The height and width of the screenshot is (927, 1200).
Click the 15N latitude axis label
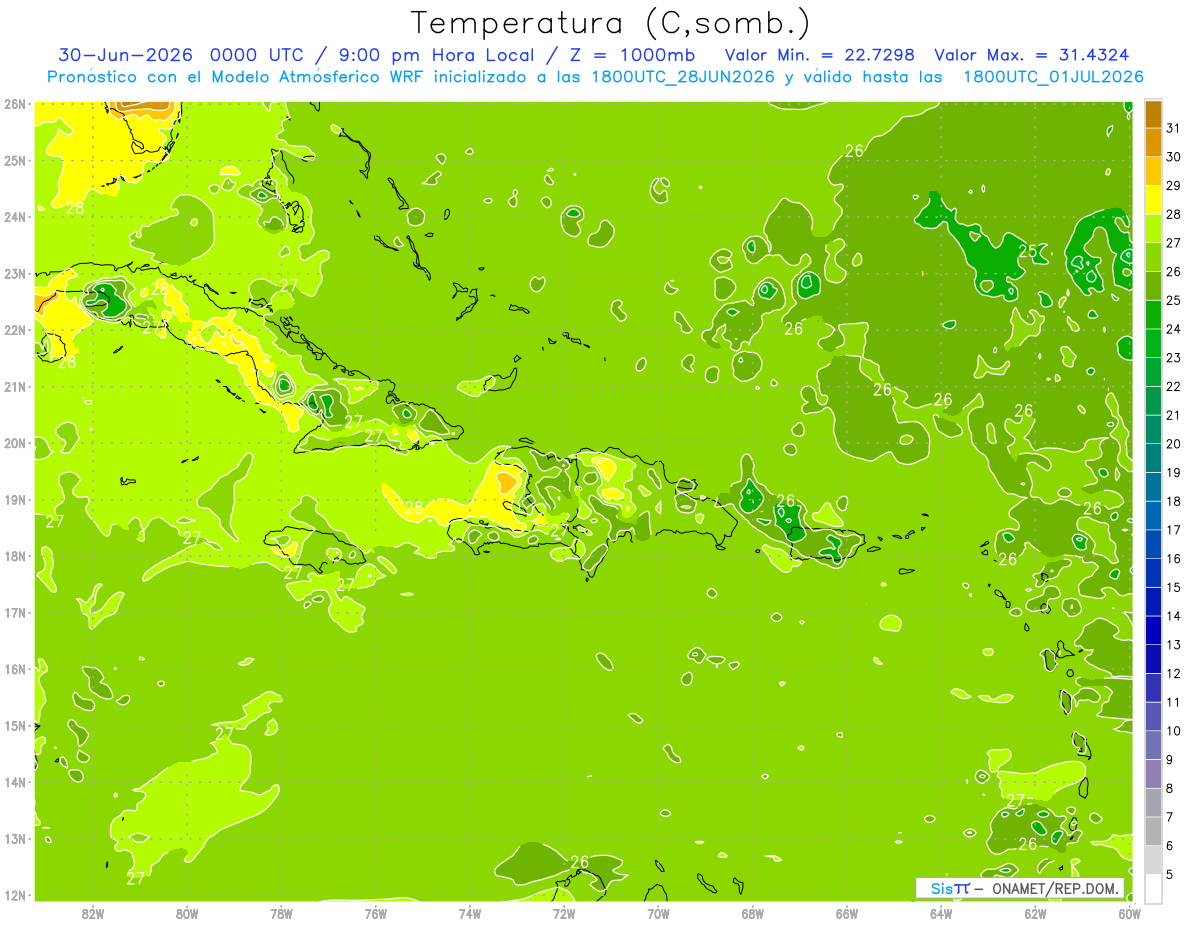tap(14, 726)
